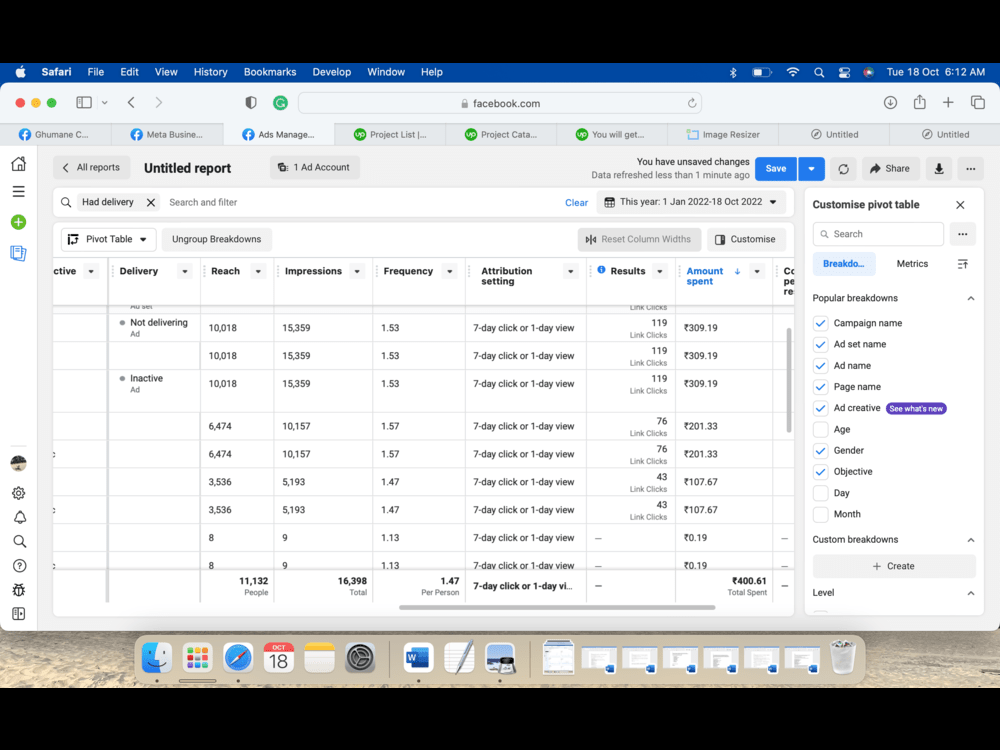This screenshot has width=1000, height=750.
Task: Open the Frequency column dropdown
Action: 450,271
